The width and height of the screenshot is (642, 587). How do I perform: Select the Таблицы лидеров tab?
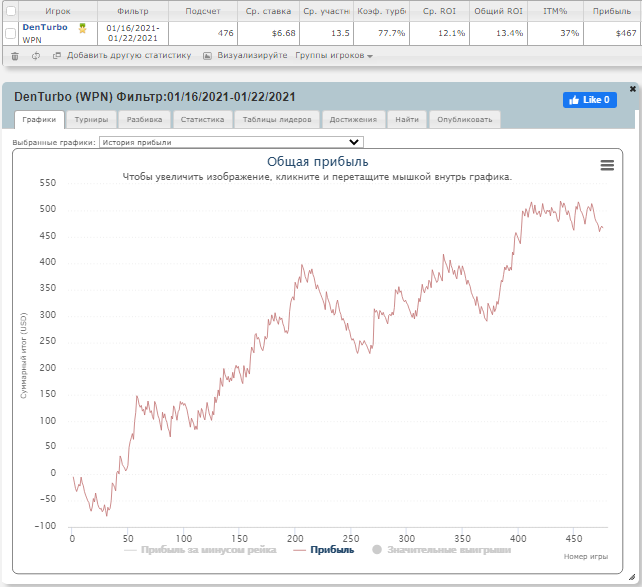point(277,120)
